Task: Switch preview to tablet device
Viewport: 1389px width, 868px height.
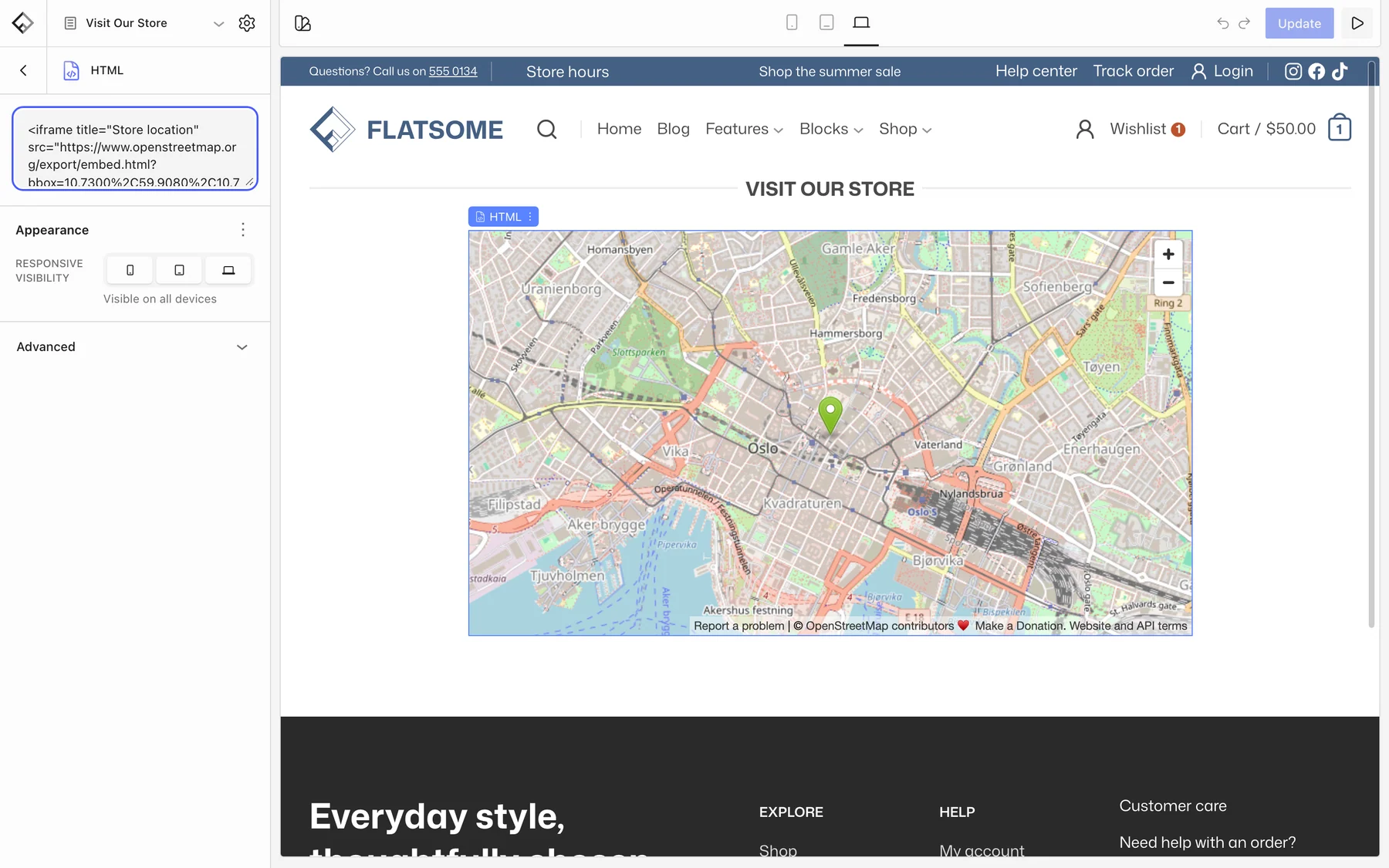Action: (x=826, y=22)
